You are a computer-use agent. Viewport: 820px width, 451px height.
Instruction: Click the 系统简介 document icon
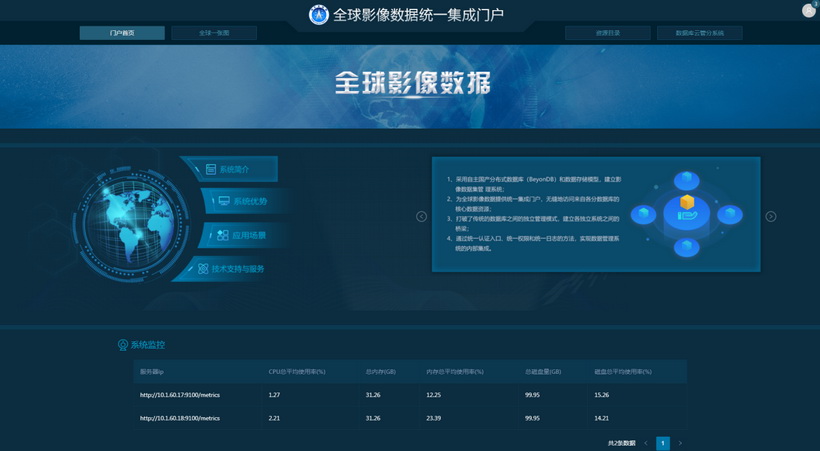[x=211, y=170]
